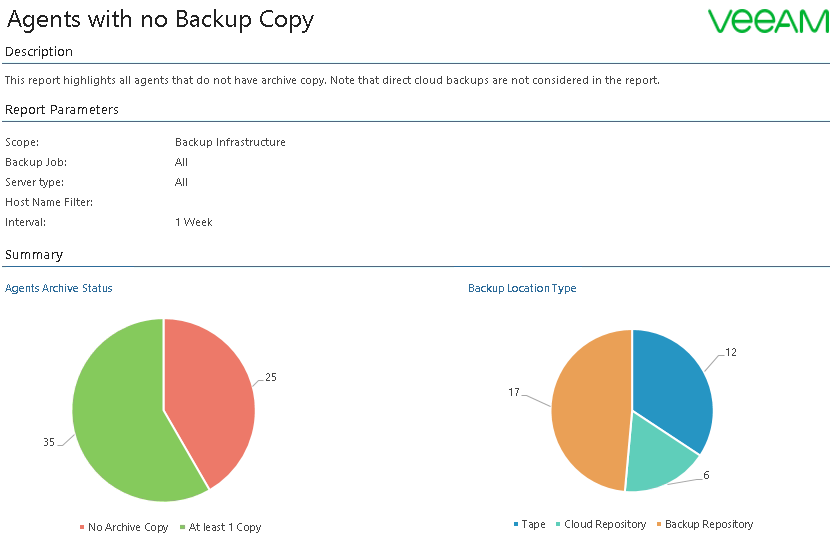Click the data label 25 on the pie chart
Image resolution: width=835 pixels, height=538 pixels.
click(271, 378)
